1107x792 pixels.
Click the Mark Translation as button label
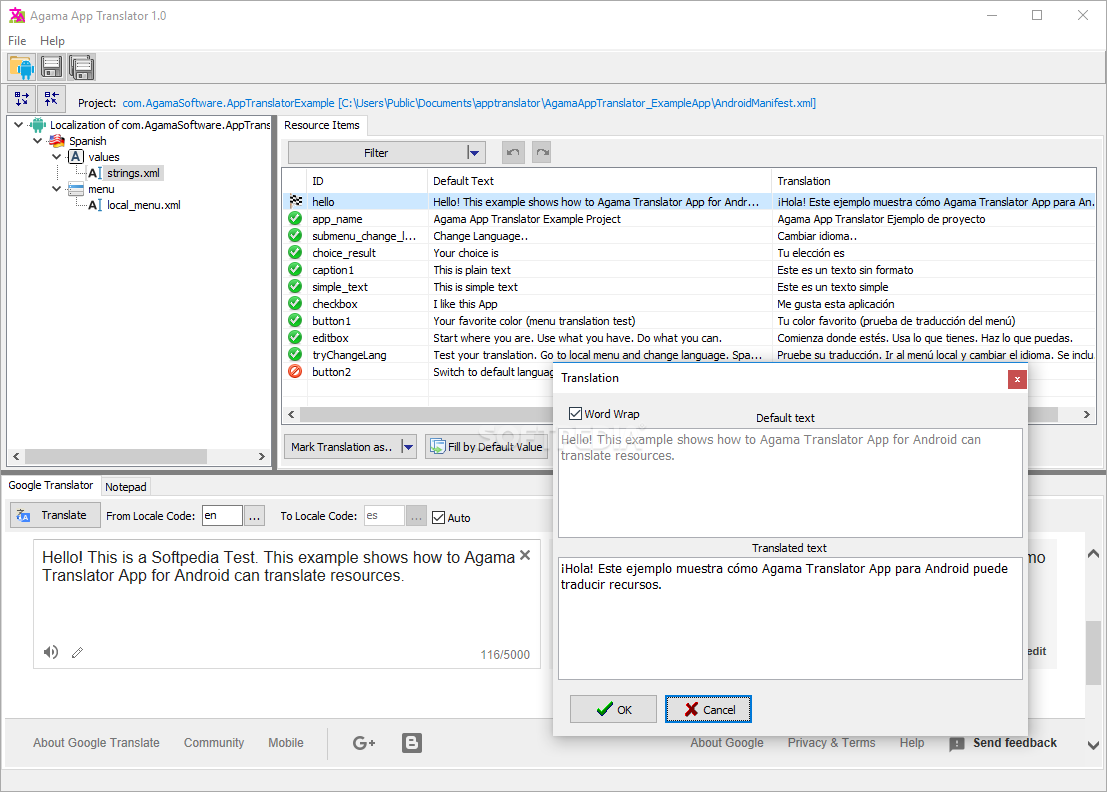[x=342, y=447]
